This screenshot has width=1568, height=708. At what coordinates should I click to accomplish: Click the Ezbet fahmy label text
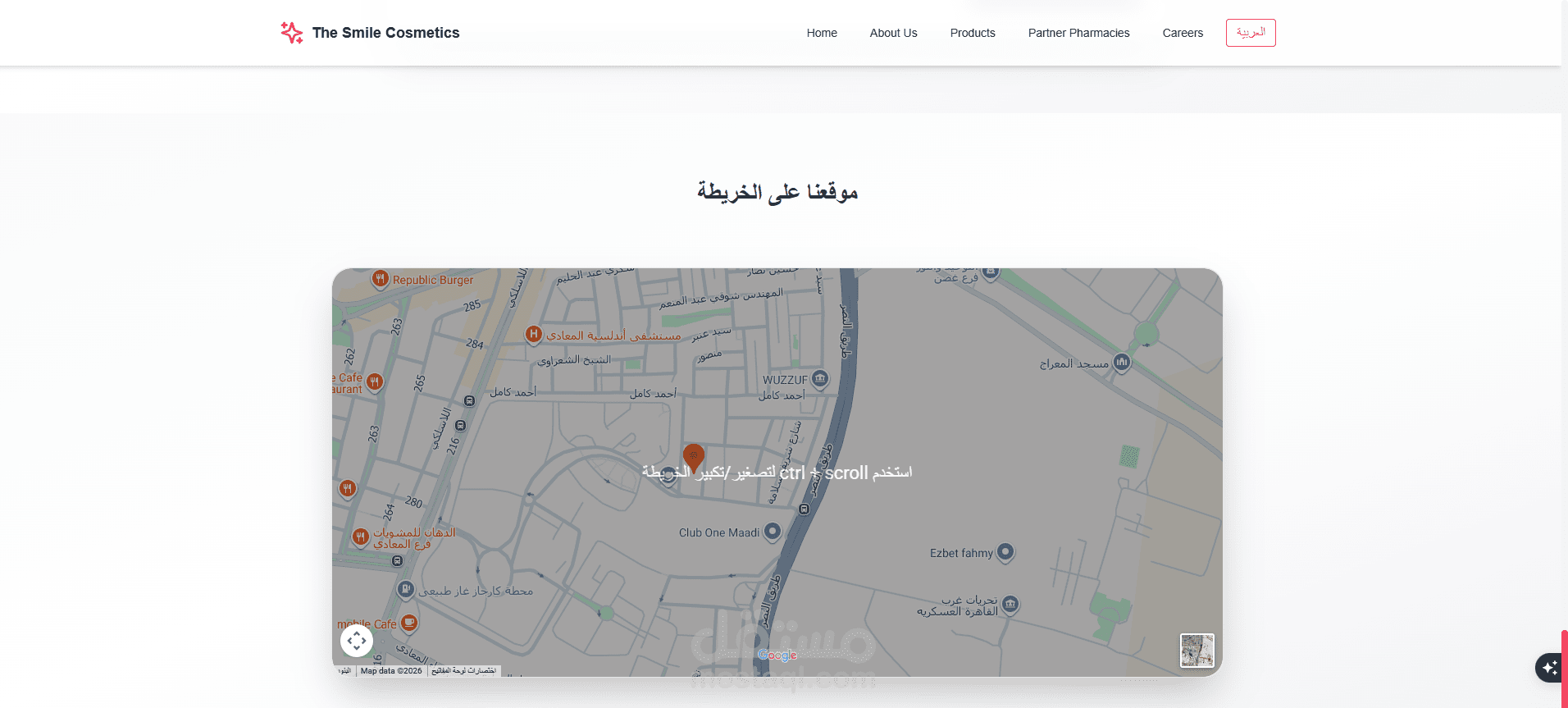961,553
